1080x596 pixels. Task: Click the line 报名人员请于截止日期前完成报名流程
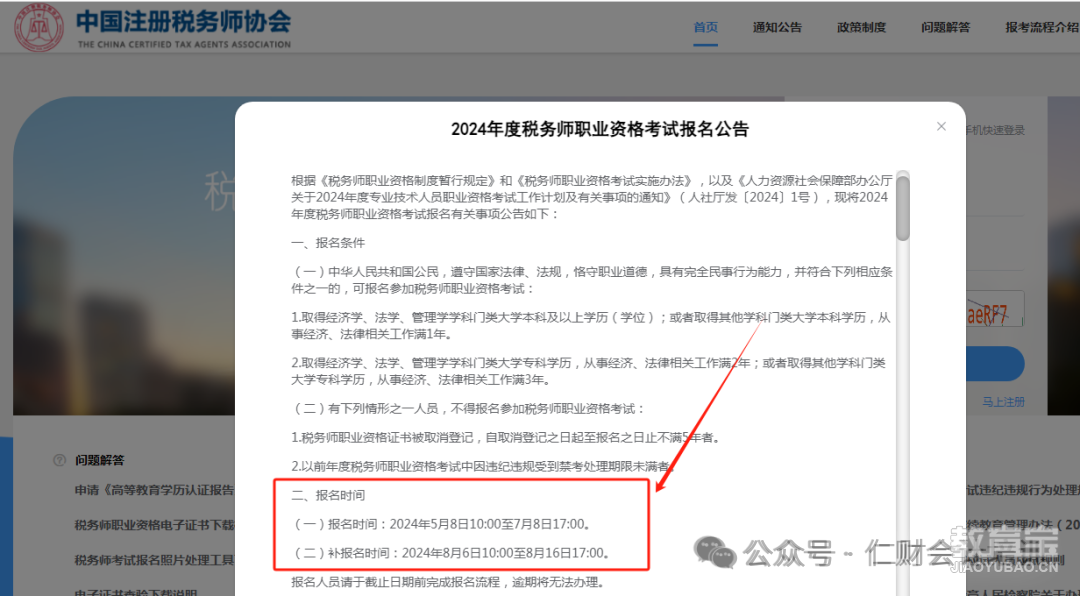[448, 583]
